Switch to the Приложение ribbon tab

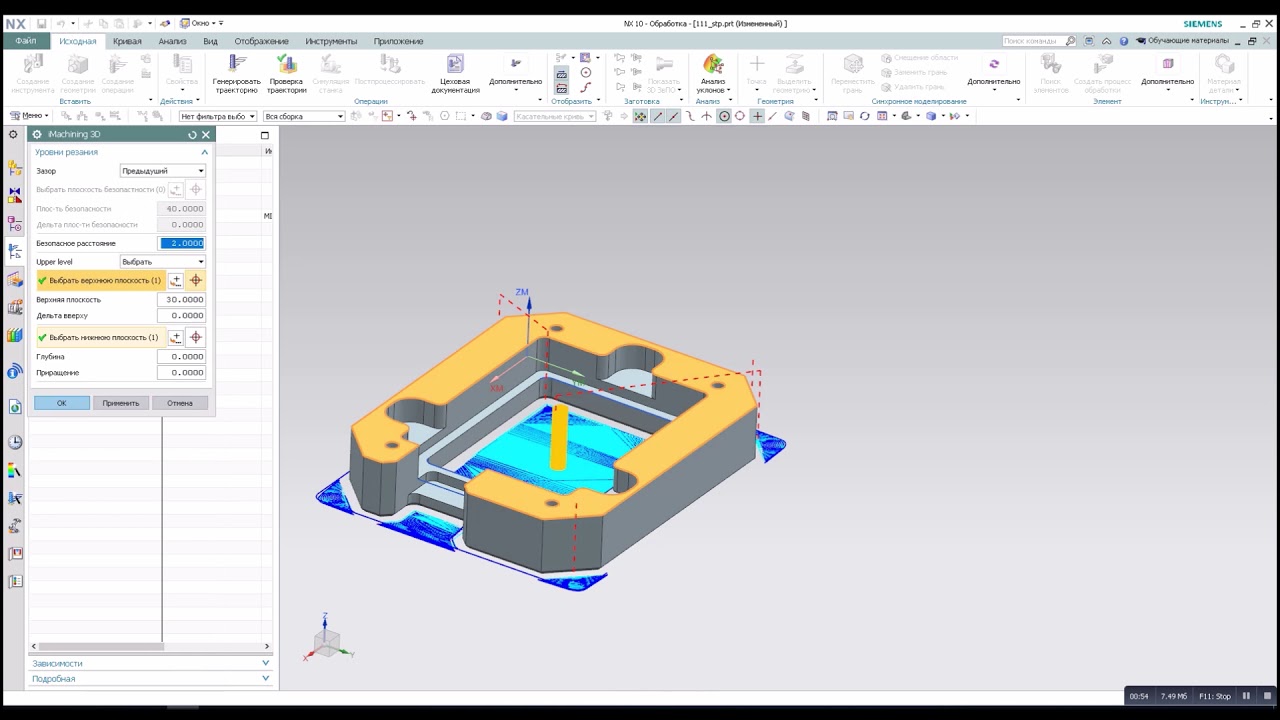pos(398,41)
